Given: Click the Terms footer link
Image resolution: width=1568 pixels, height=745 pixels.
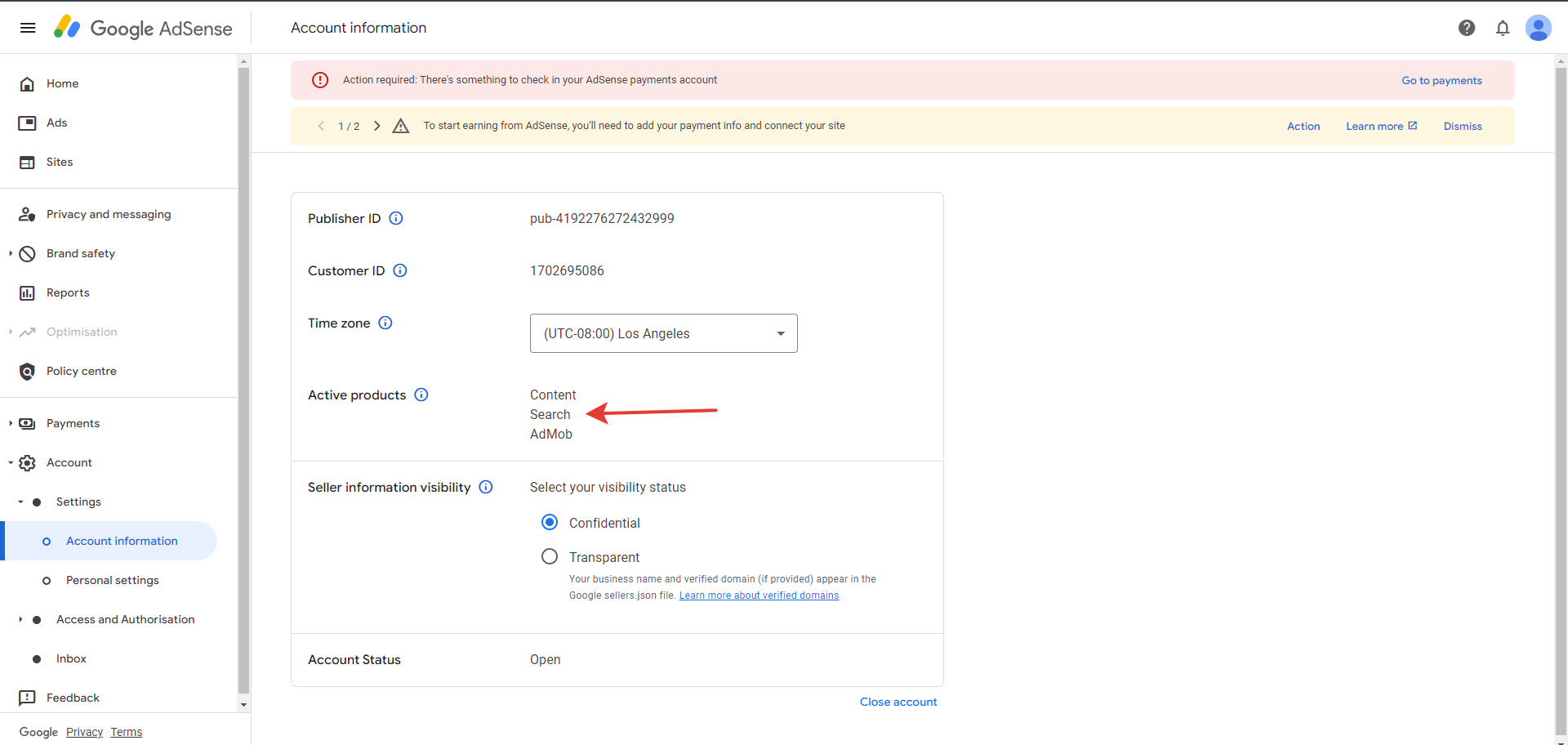Looking at the screenshot, I should coord(127,732).
